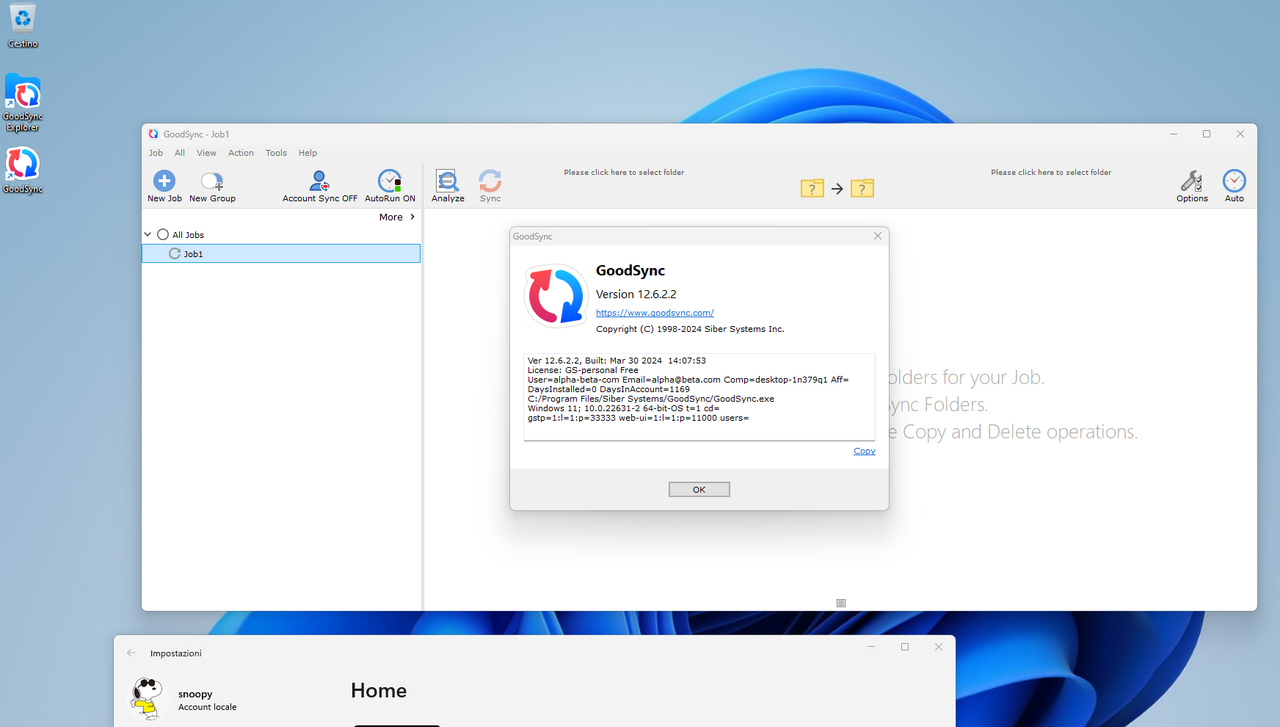1280x727 pixels.
Task: Open the Job menu
Action: (156, 153)
